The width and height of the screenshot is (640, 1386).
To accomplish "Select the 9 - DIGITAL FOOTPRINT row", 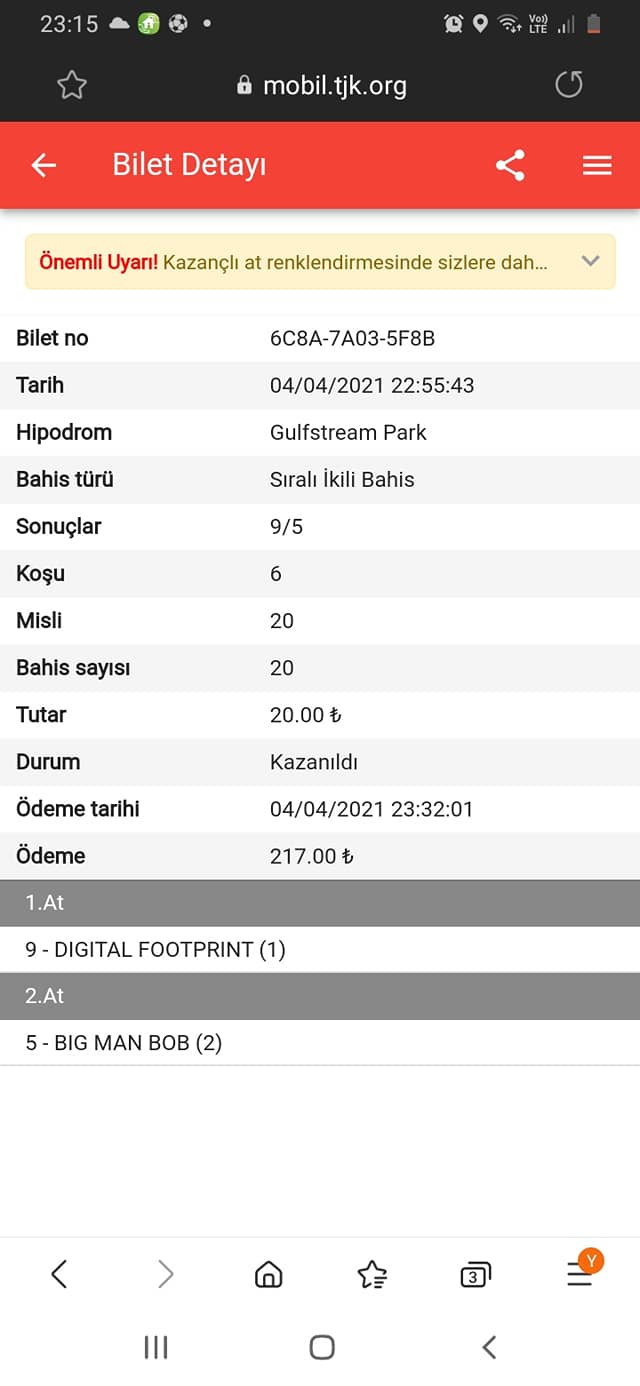I will (x=320, y=949).
